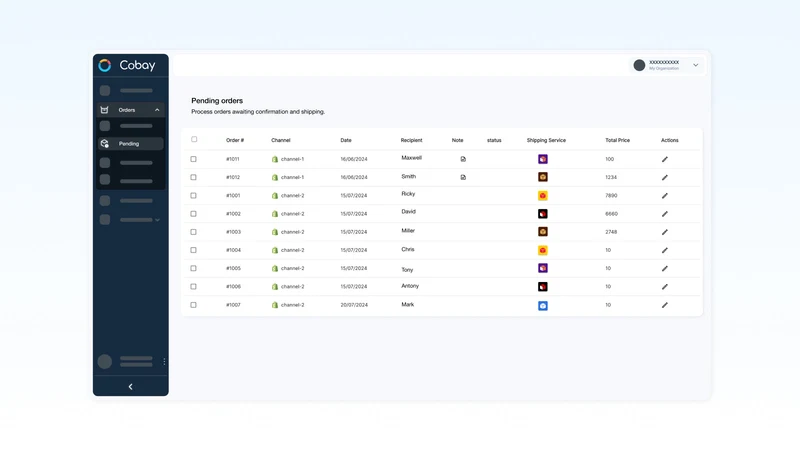This screenshot has width=800, height=450.
Task: Sort by the Total Price column header
Action: pyautogui.click(x=617, y=140)
